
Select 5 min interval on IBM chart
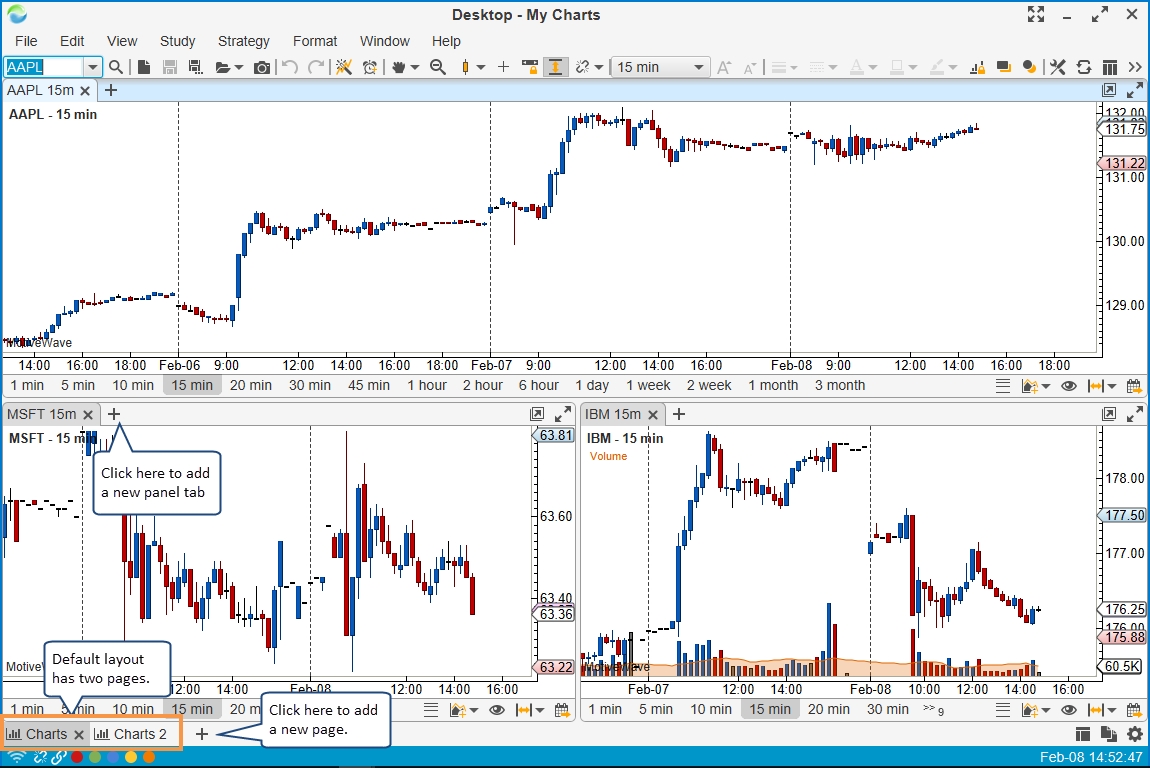(x=656, y=709)
